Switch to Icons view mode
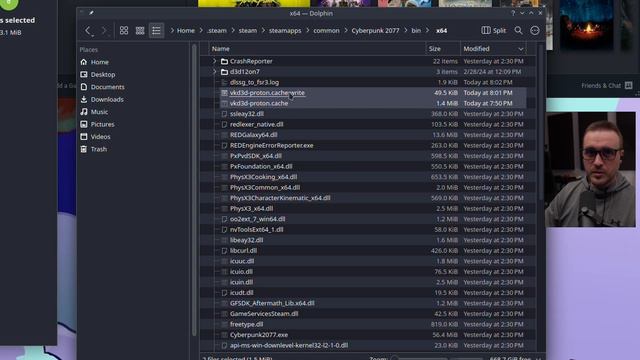This screenshot has height=360, width=640. pos(124,31)
